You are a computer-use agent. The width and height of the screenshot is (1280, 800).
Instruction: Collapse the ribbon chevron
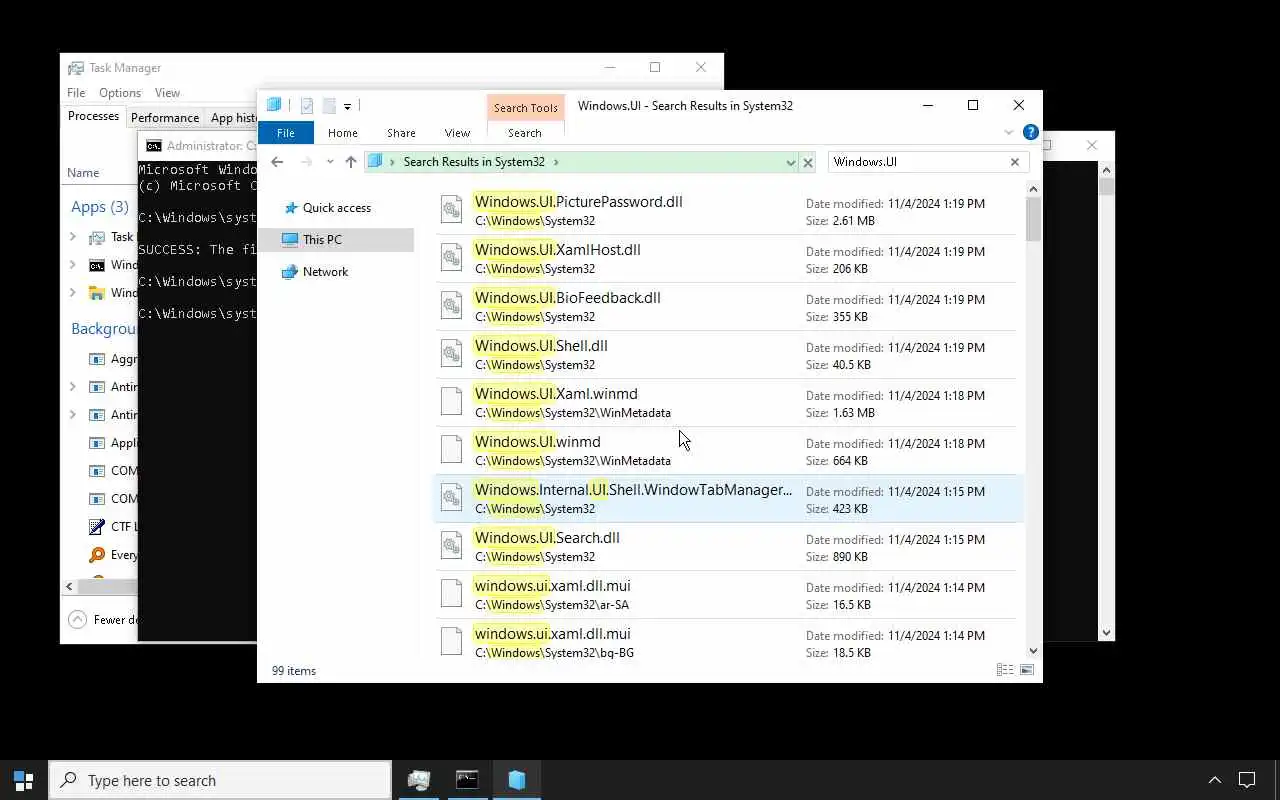pyautogui.click(x=1008, y=132)
